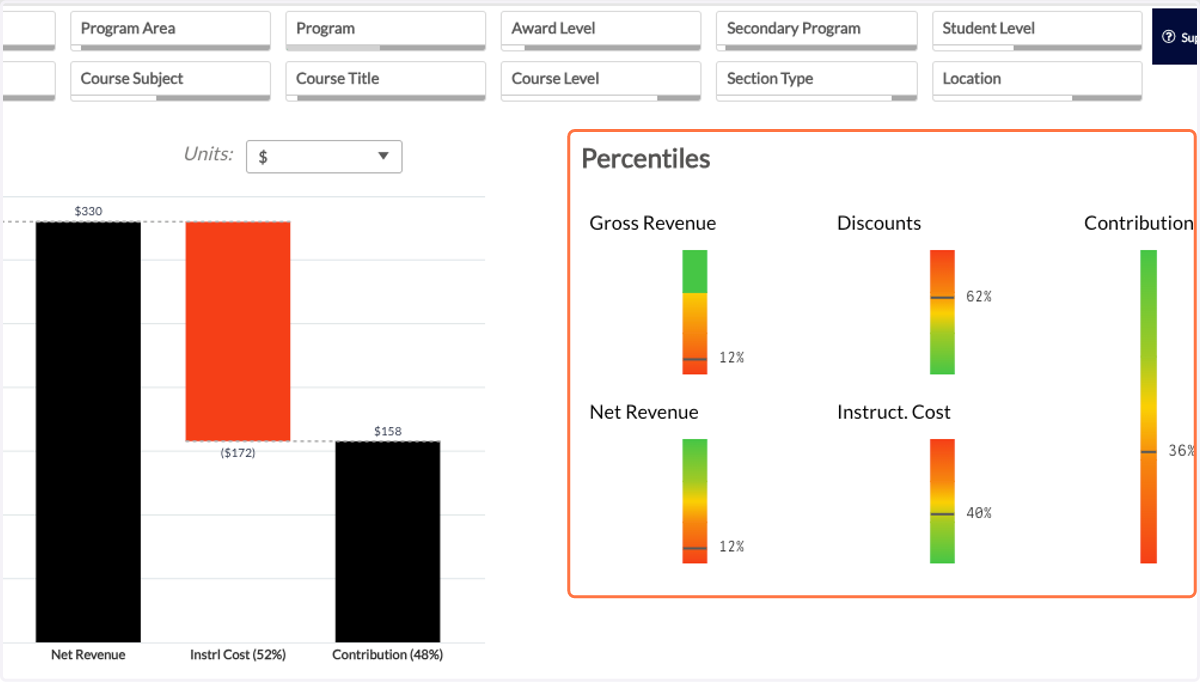Screen dimensions: 1200x682
Task: Open the Program filter dropdown
Action: pos(386,30)
